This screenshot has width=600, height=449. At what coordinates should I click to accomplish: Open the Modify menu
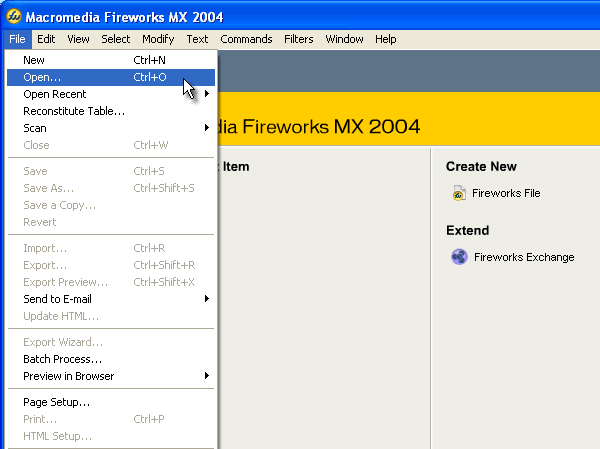click(158, 39)
